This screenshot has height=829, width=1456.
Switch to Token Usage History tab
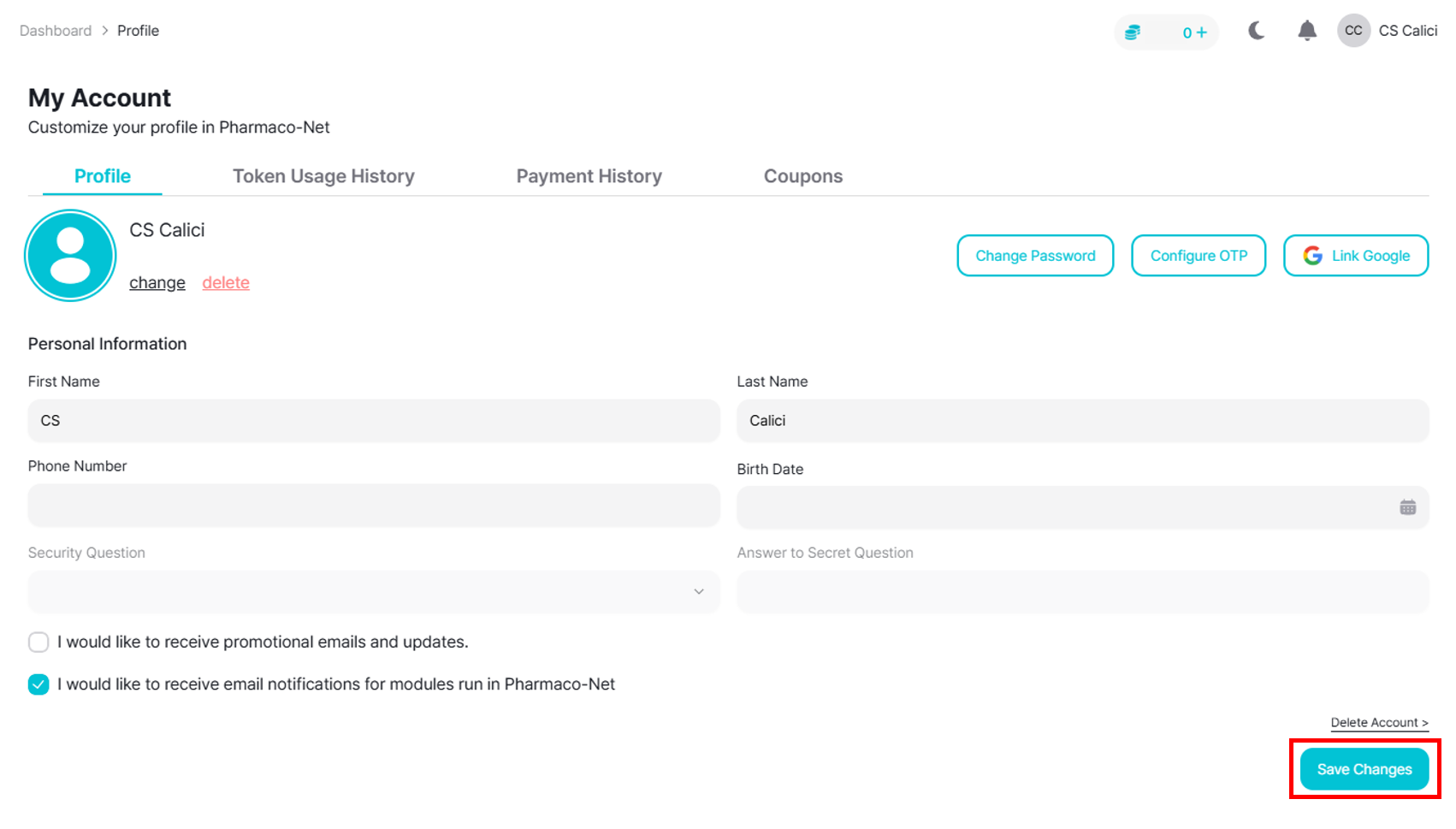[x=323, y=176]
